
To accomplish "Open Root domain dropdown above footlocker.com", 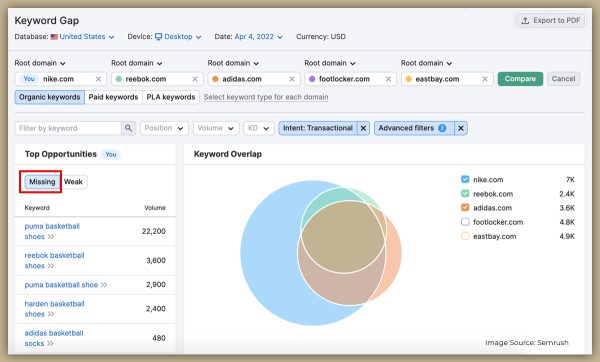I will point(330,63).
